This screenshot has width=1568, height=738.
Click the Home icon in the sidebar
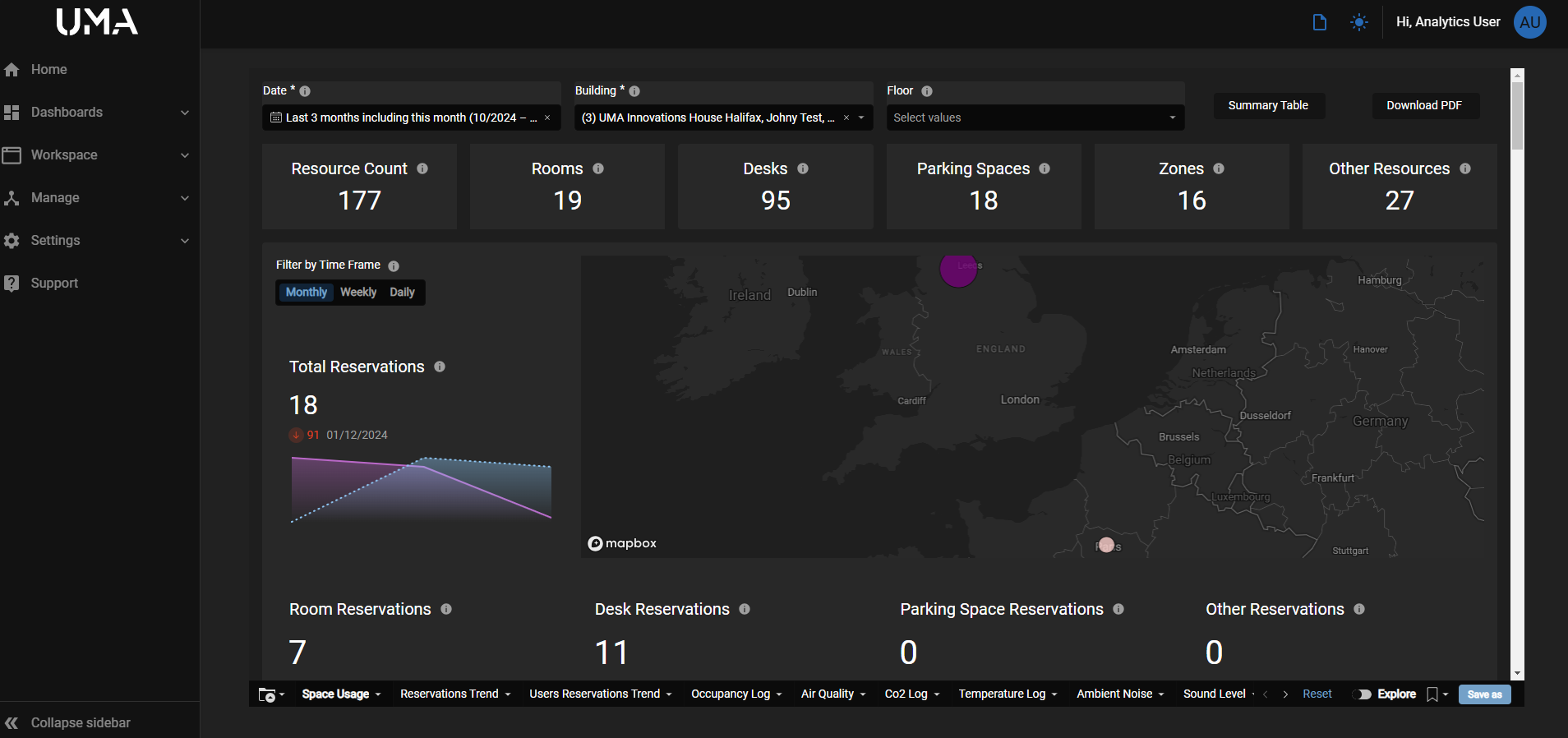tap(12, 70)
